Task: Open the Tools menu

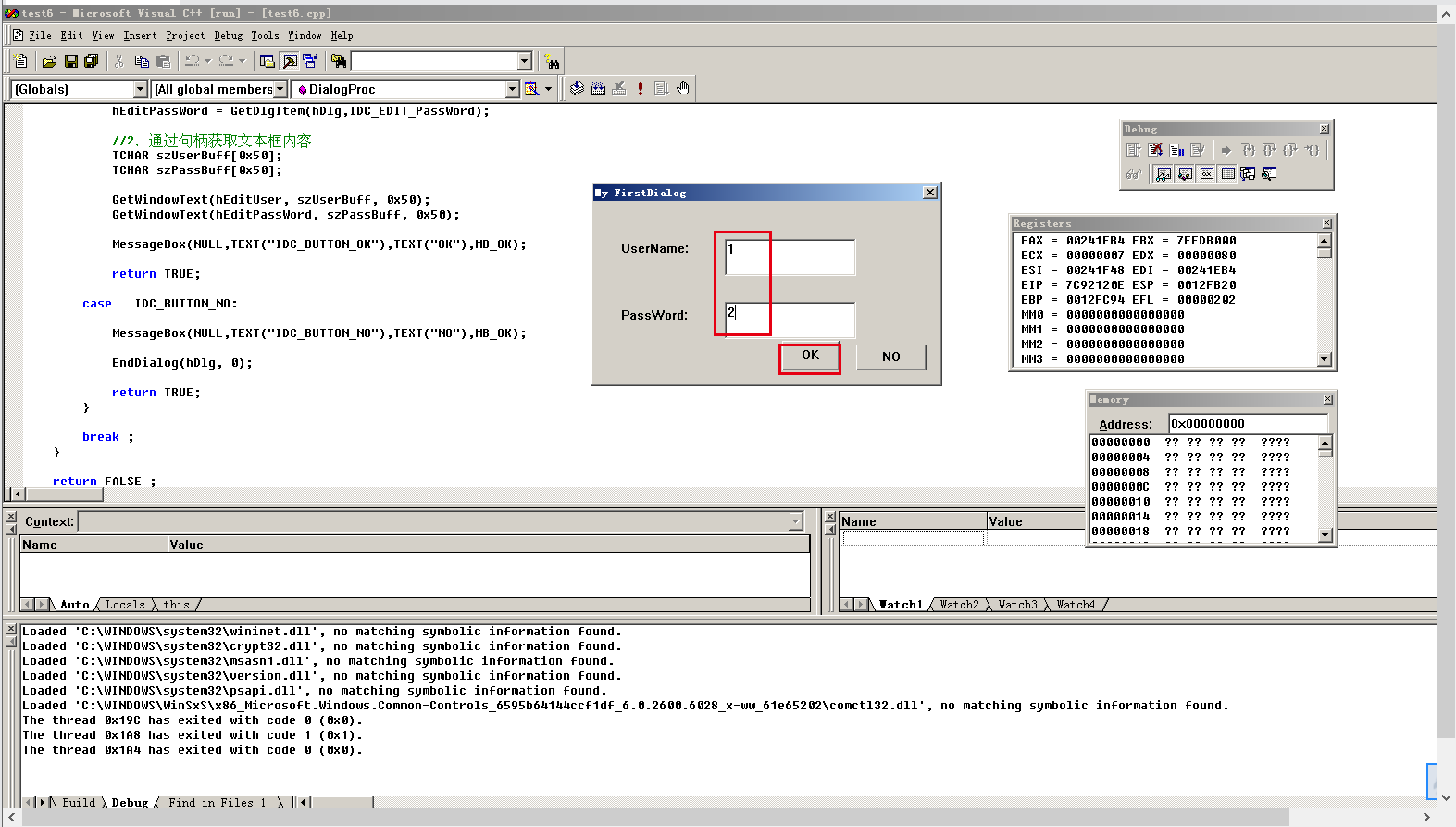Action: click(265, 35)
